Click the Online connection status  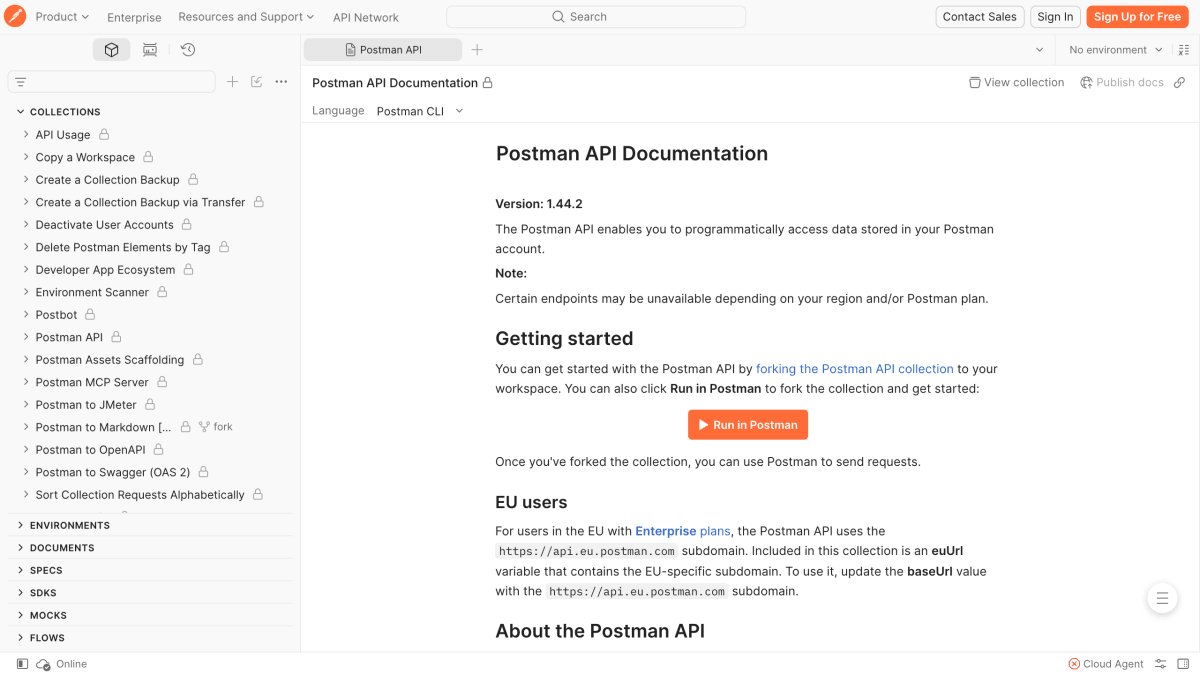[x=62, y=664]
